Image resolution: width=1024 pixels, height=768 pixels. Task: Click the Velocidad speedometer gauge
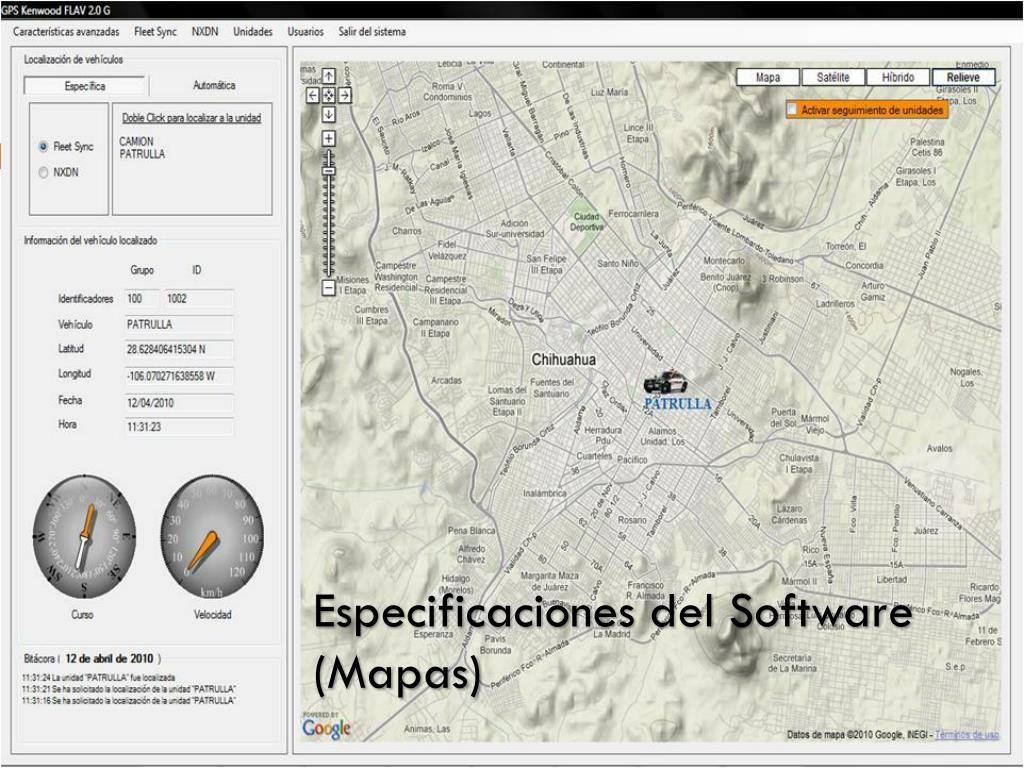[x=212, y=536]
